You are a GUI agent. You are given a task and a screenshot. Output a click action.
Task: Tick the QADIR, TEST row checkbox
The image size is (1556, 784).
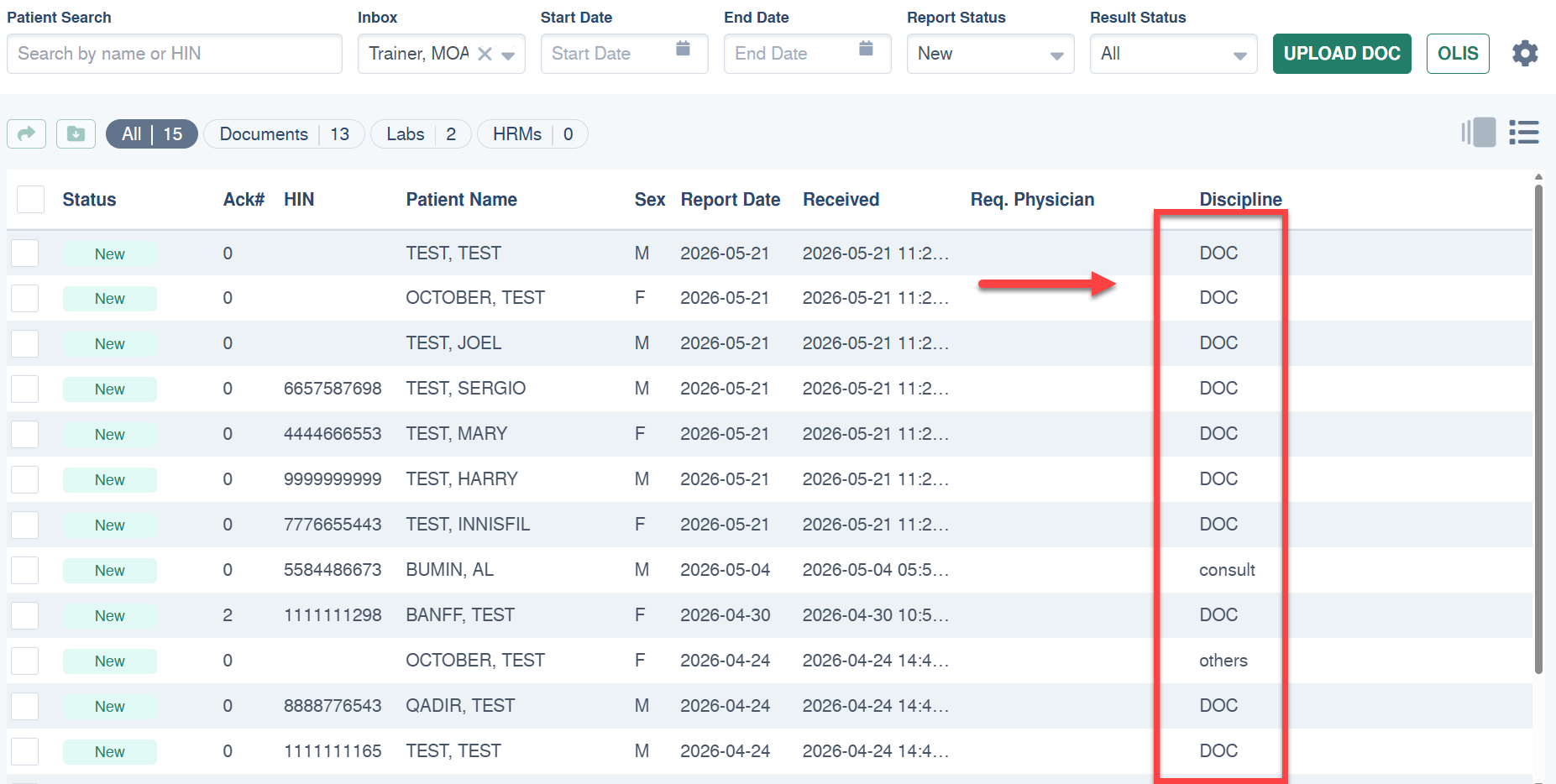(x=25, y=706)
